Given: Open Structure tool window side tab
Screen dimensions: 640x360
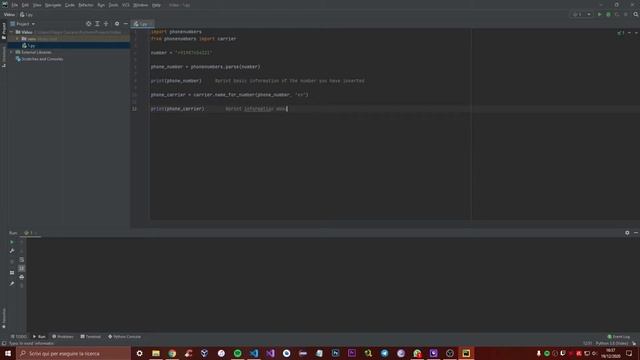Looking at the screenshot, I should [4, 56].
